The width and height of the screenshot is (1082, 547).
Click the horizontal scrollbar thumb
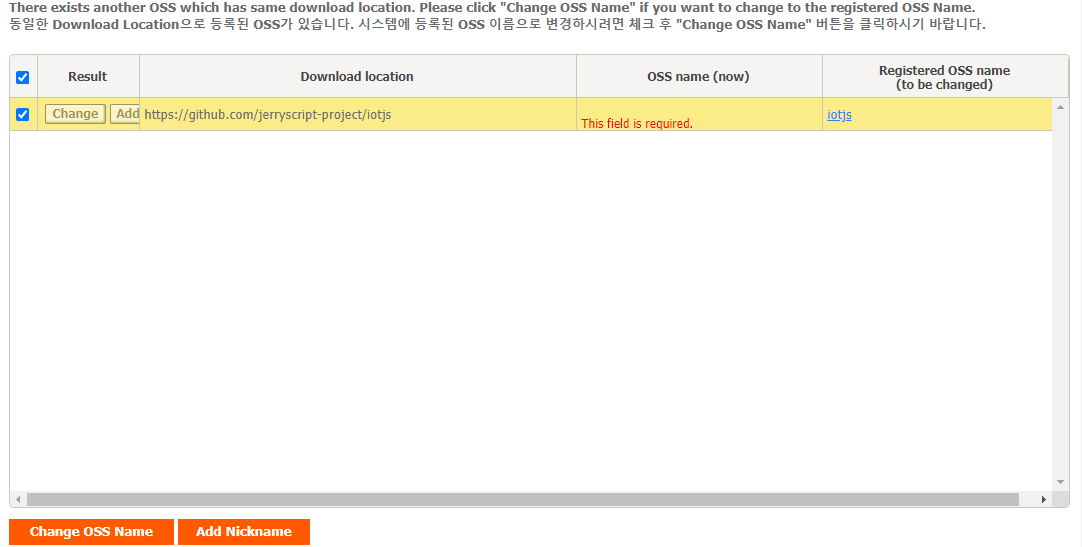522,499
